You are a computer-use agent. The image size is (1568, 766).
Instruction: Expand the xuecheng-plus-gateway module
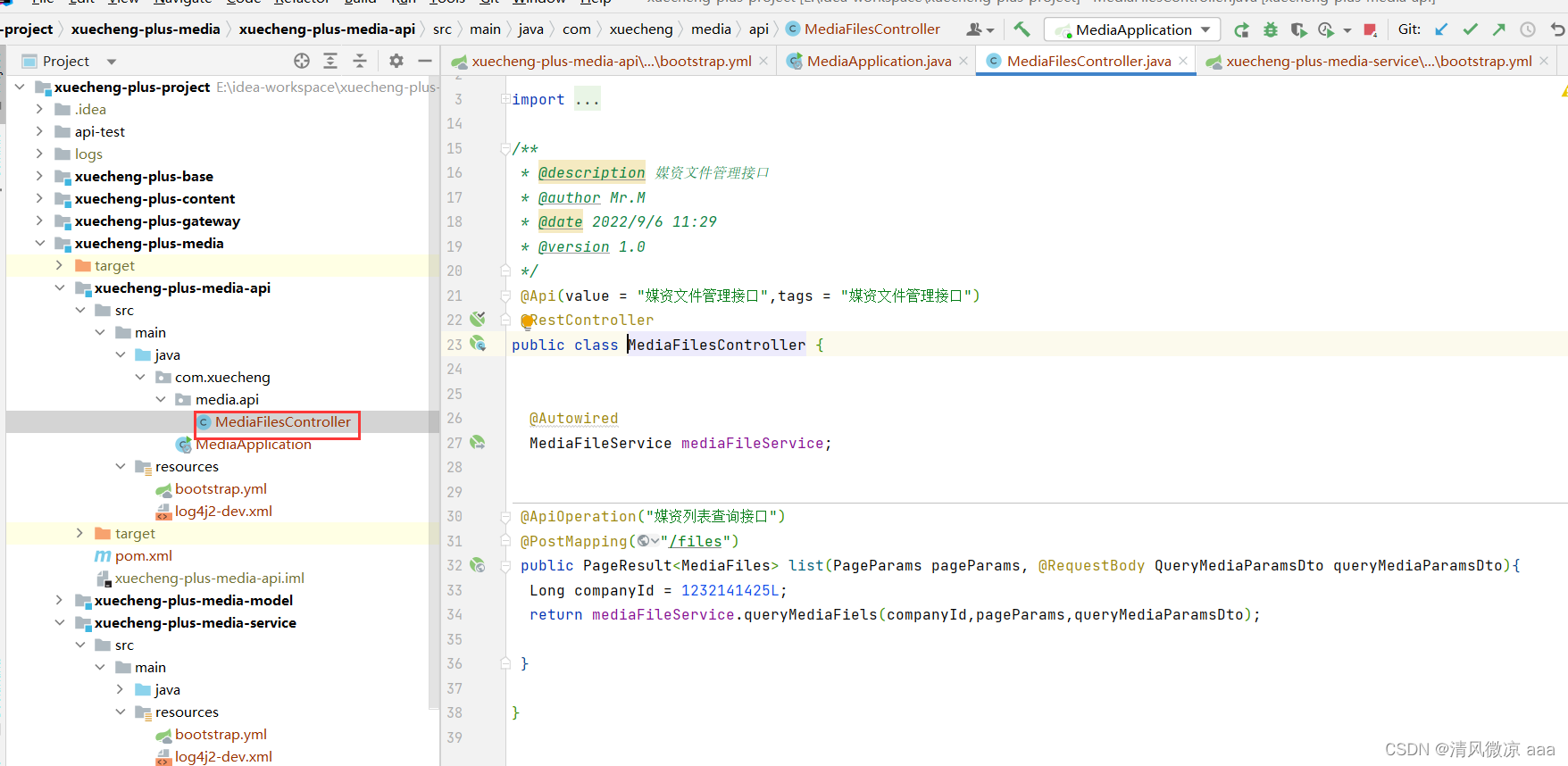39,221
